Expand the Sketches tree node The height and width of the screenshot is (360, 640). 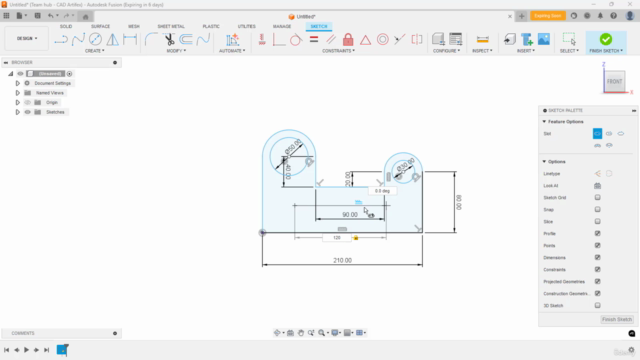coord(18,112)
